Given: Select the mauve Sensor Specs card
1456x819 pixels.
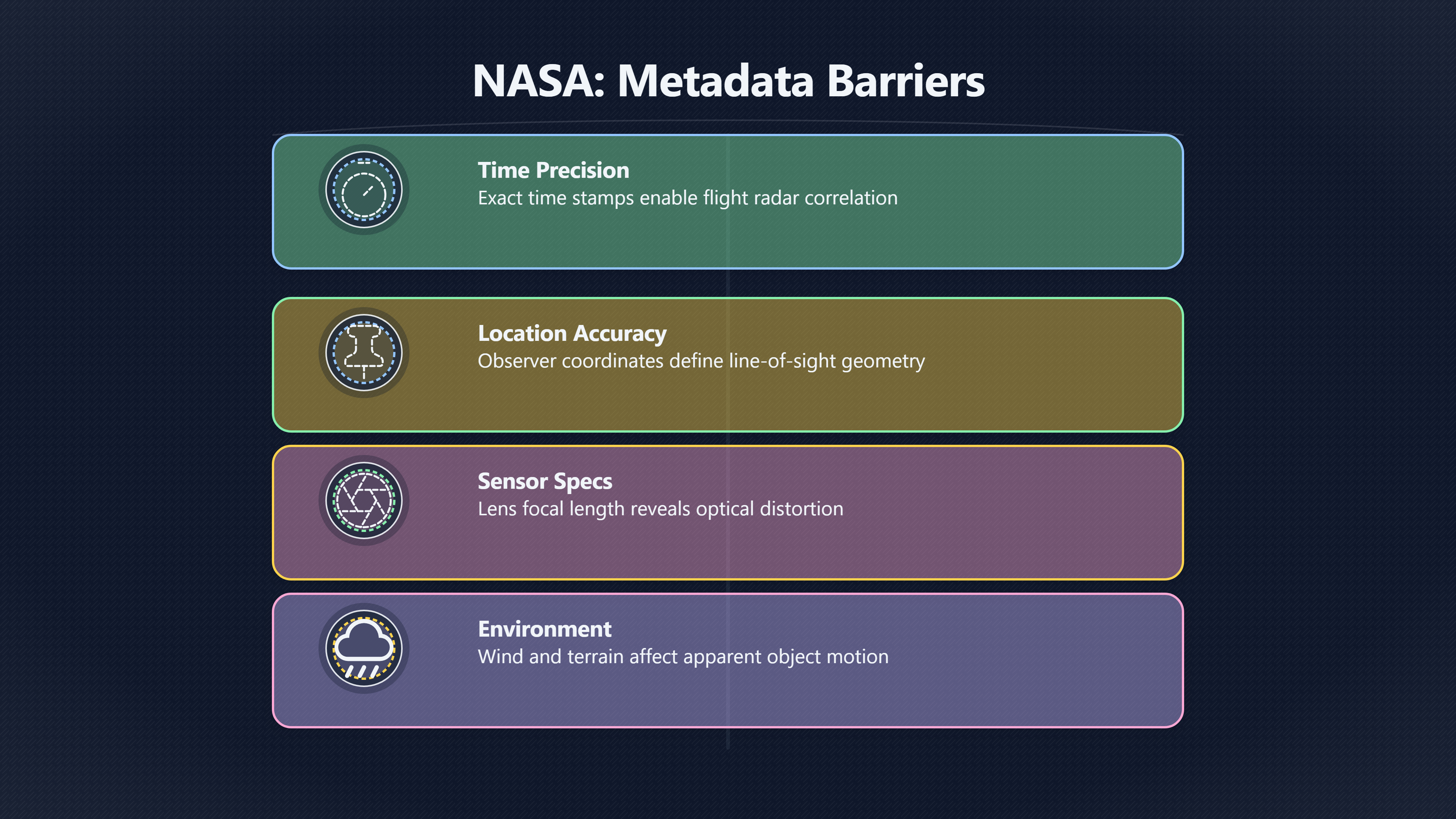Looking at the screenshot, I should pos(728,513).
